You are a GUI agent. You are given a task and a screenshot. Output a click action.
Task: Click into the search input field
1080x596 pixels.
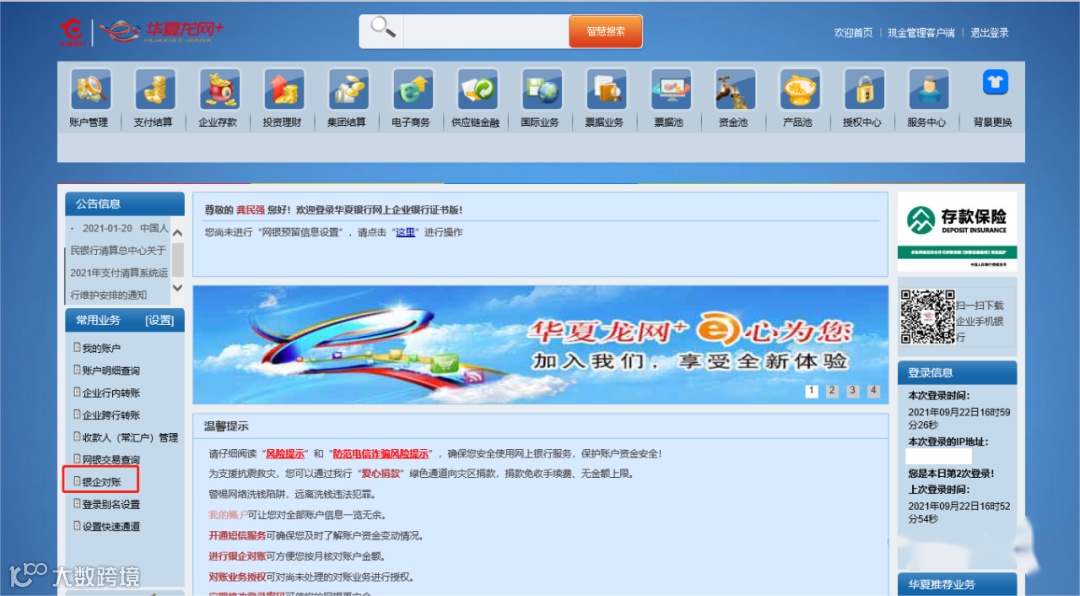486,32
